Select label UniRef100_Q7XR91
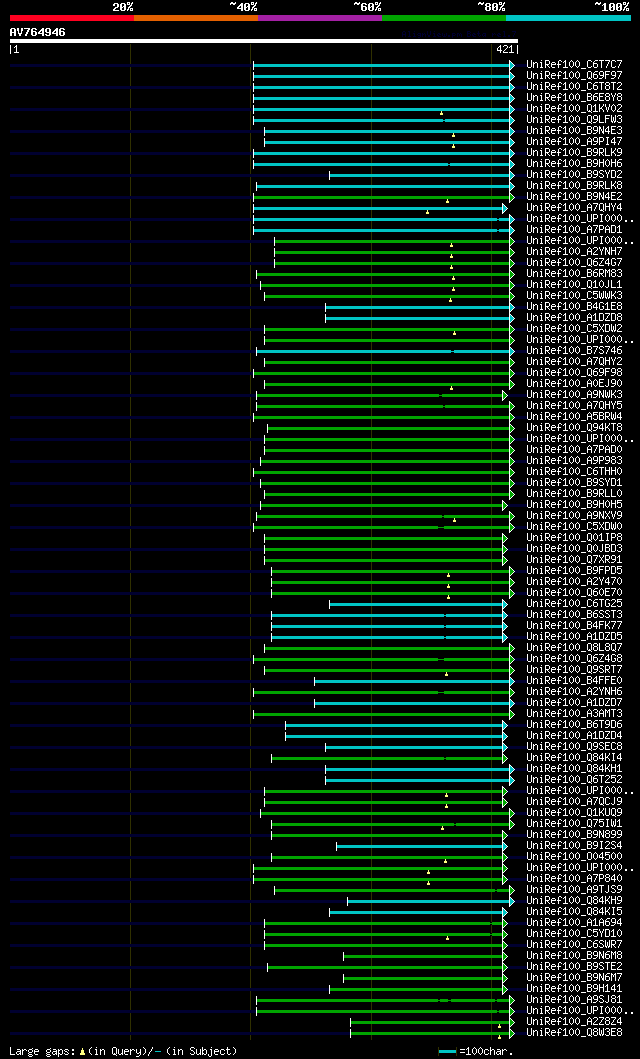 575,560
